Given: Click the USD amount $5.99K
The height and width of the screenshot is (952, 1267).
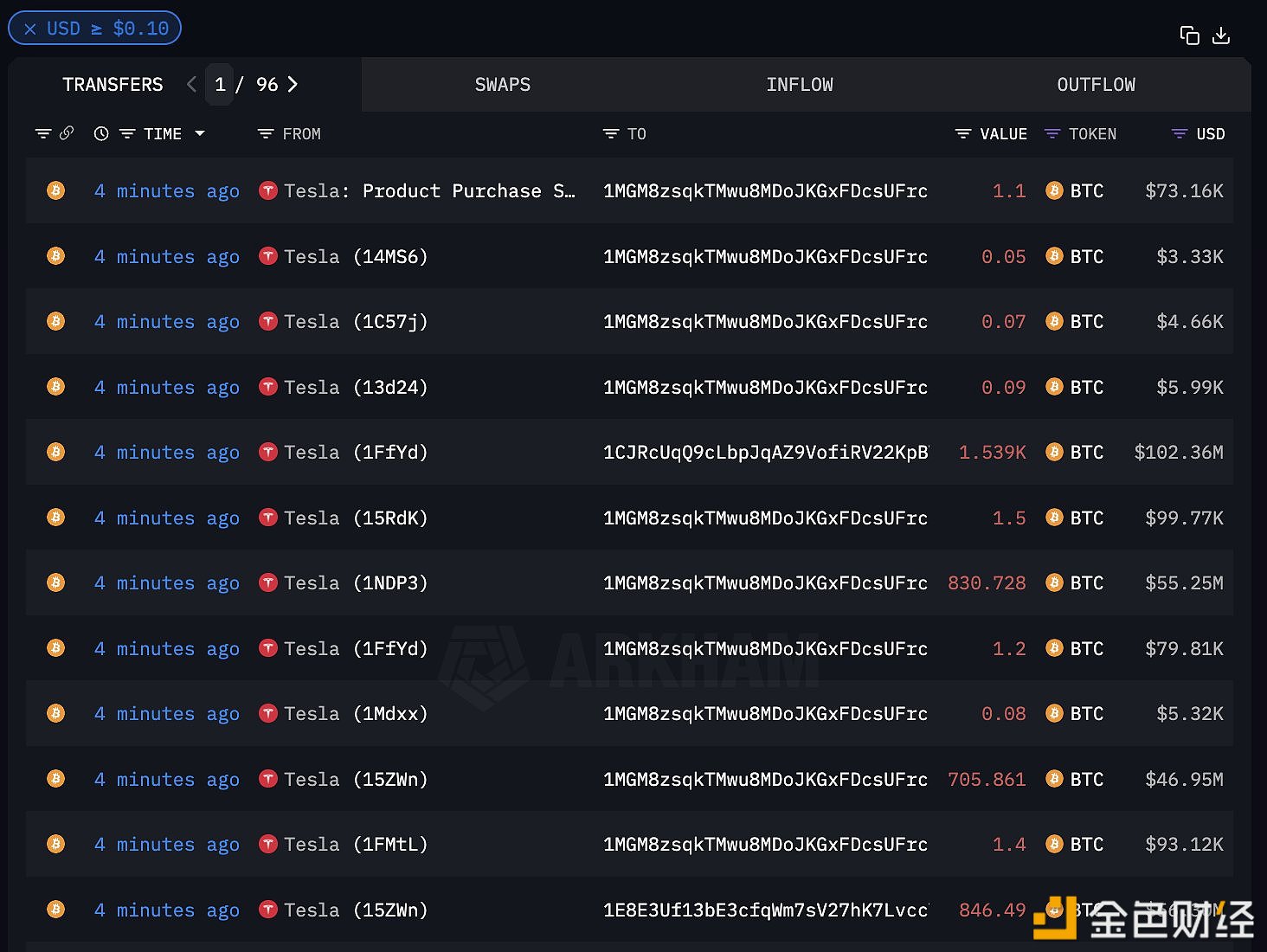Looking at the screenshot, I should pyautogui.click(x=1190, y=387).
